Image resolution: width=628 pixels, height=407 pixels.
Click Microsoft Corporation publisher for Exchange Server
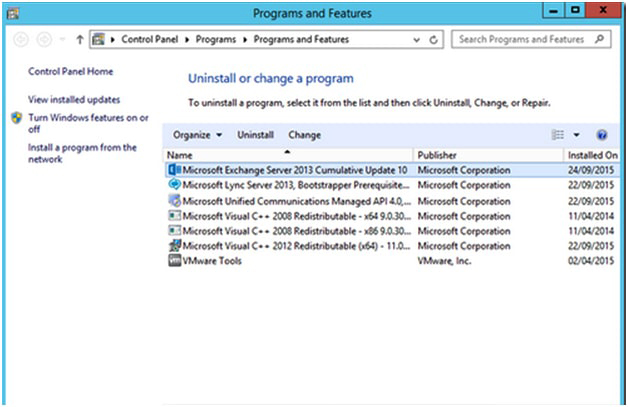pos(464,170)
